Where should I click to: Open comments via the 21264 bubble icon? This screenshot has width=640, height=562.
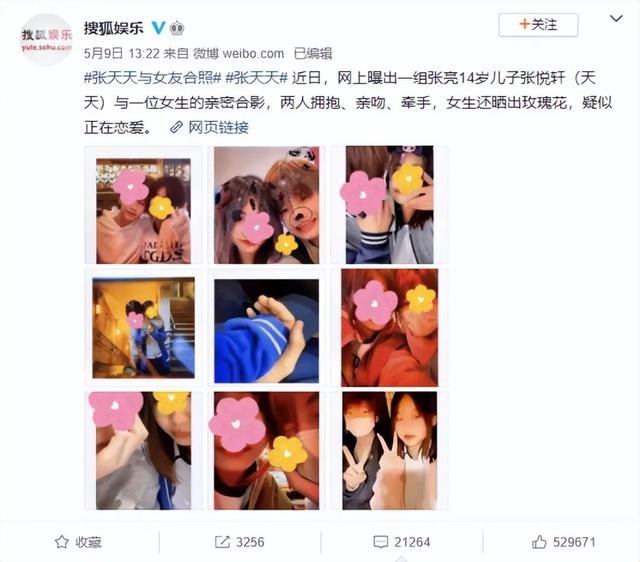tap(380, 542)
